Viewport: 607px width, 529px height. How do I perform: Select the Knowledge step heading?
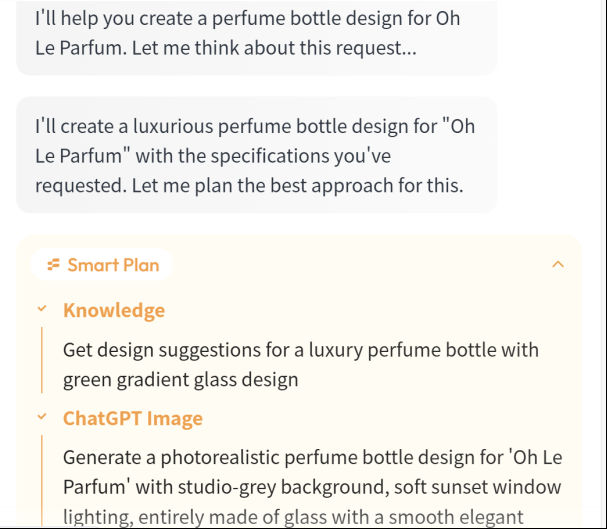pos(114,310)
